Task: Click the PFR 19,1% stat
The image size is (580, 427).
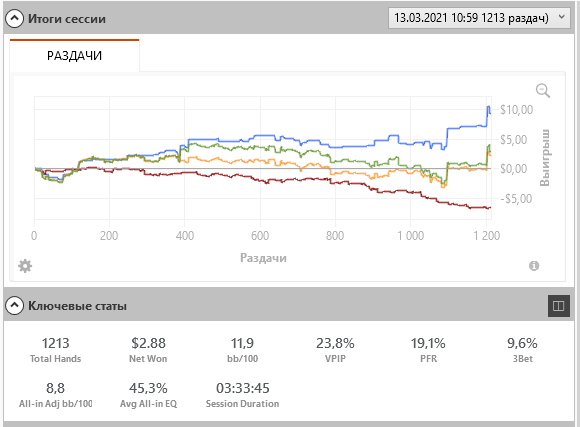Action: [428, 350]
